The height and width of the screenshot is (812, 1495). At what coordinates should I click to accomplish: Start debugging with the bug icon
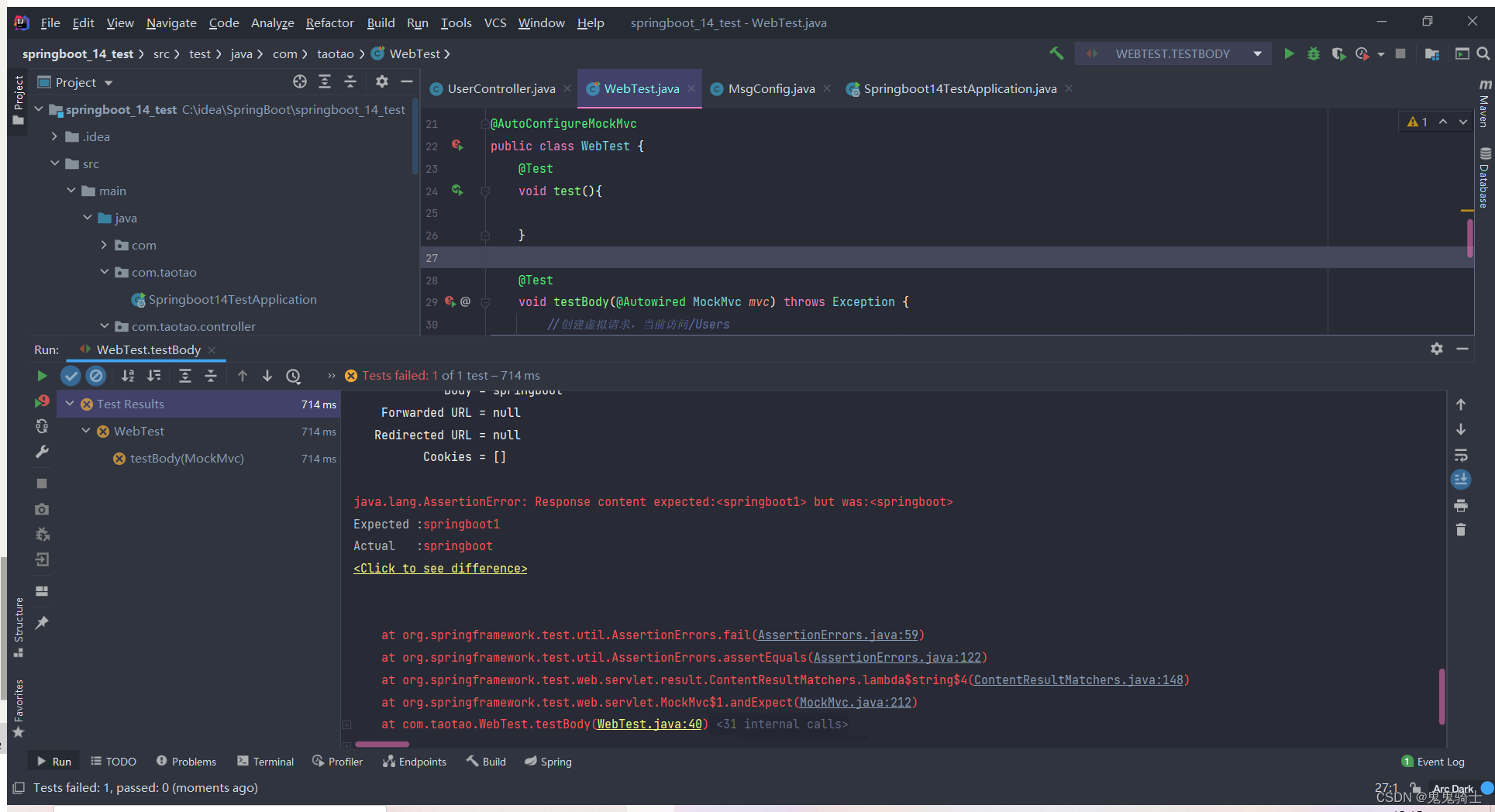1314,53
